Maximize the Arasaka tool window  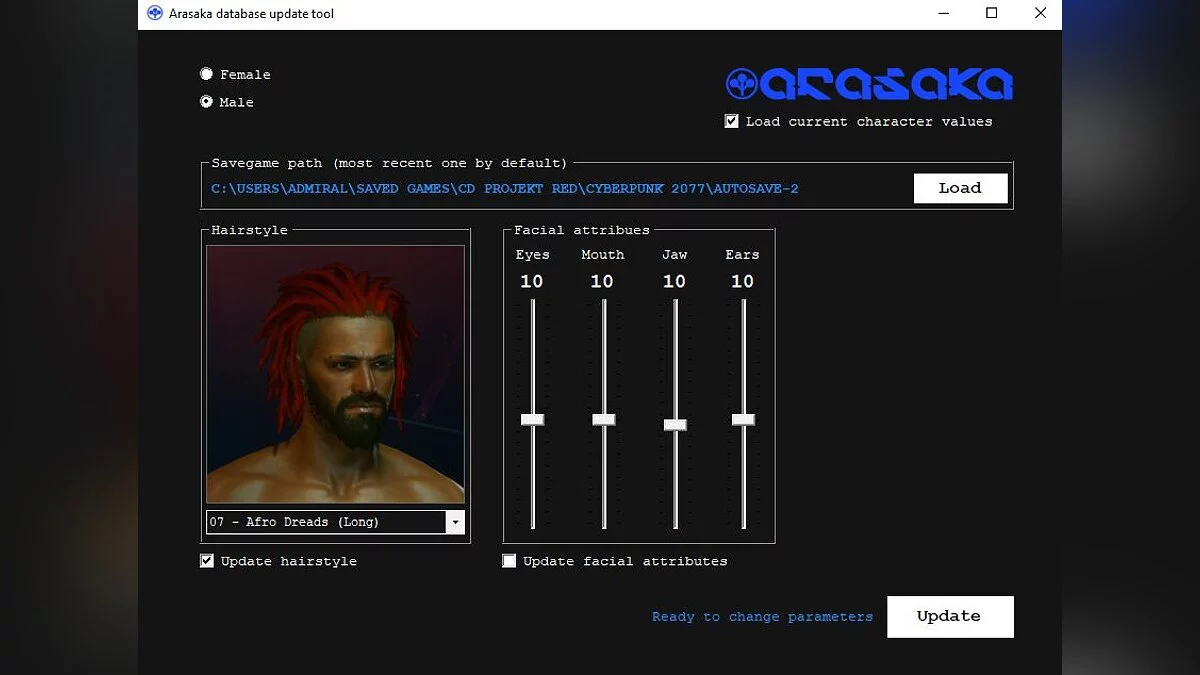[992, 14]
